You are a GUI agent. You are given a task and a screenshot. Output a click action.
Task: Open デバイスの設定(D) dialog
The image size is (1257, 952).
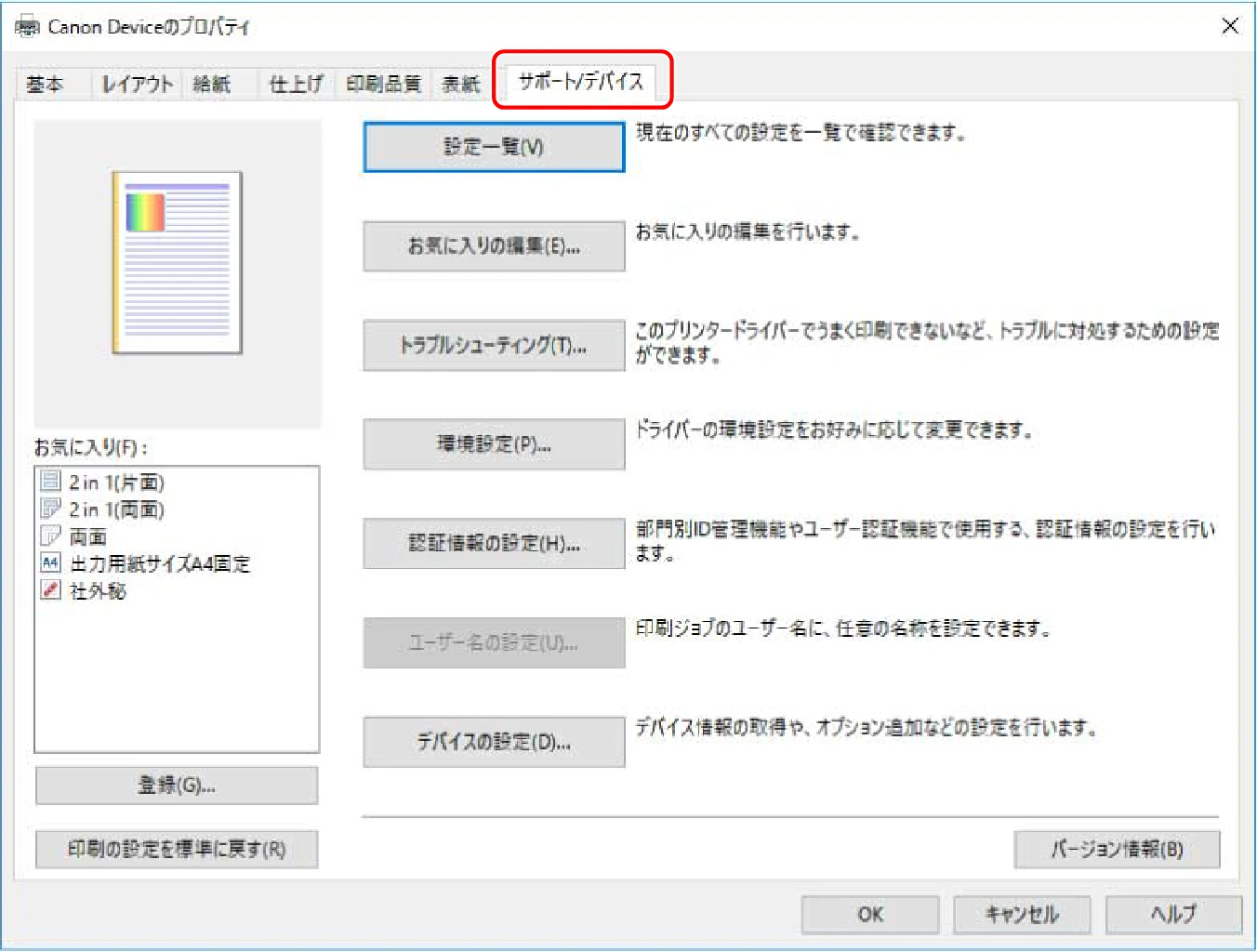point(494,742)
